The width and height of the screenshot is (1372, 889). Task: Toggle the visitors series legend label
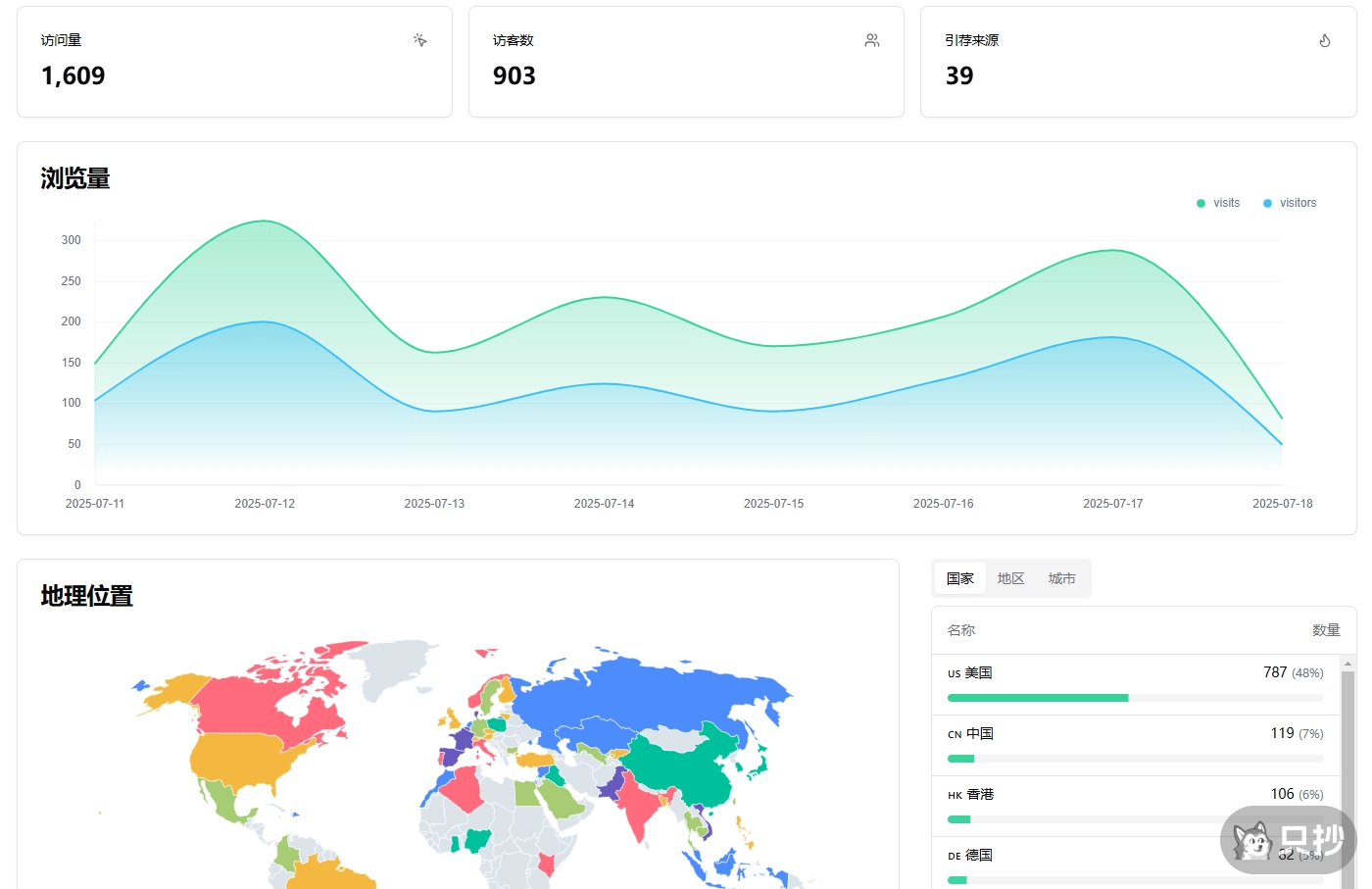point(1298,203)
